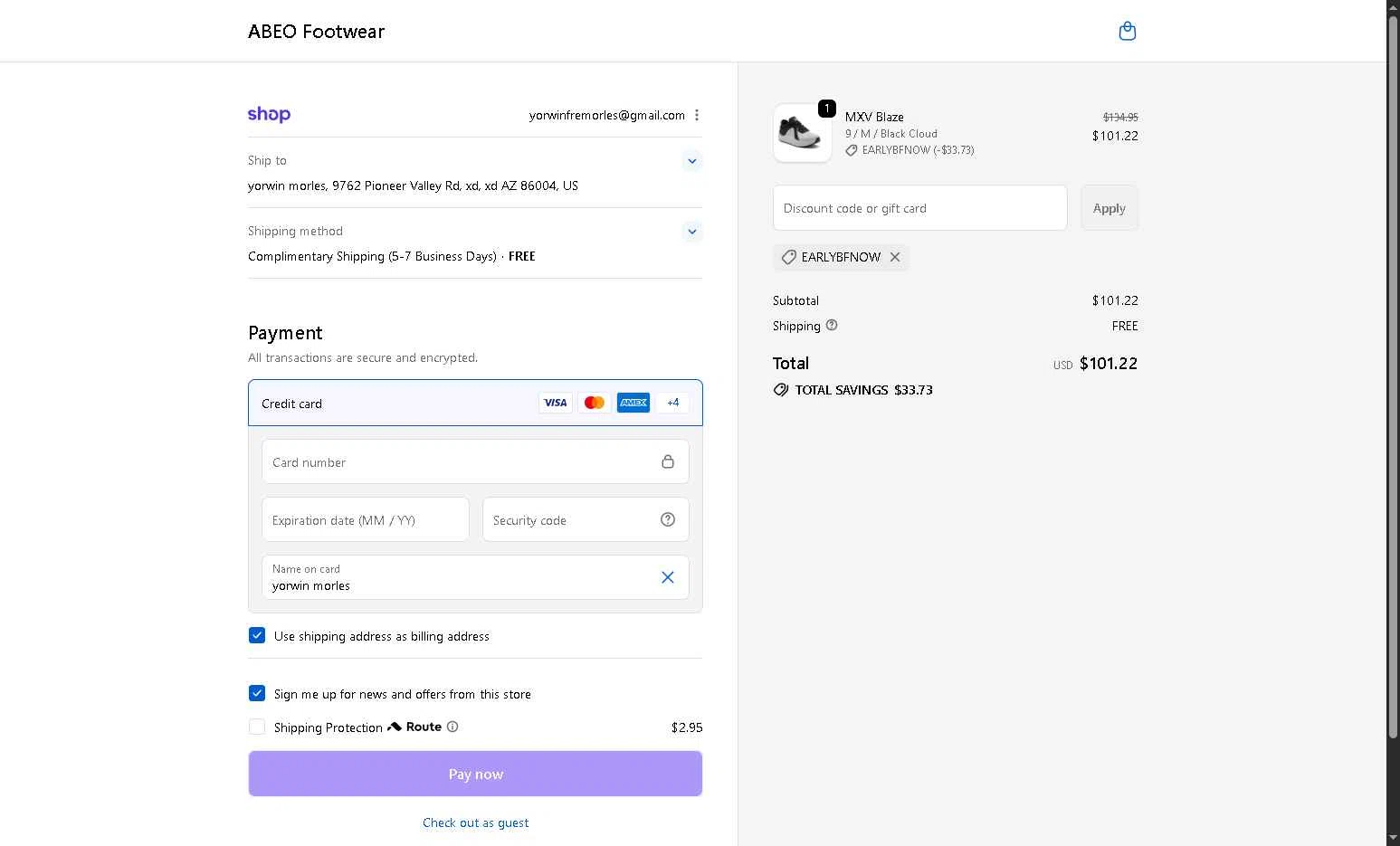Focus the Security code field
The width and height of the screenshot is (1400, 846).
pyautogui.click(x=586, y=519)
